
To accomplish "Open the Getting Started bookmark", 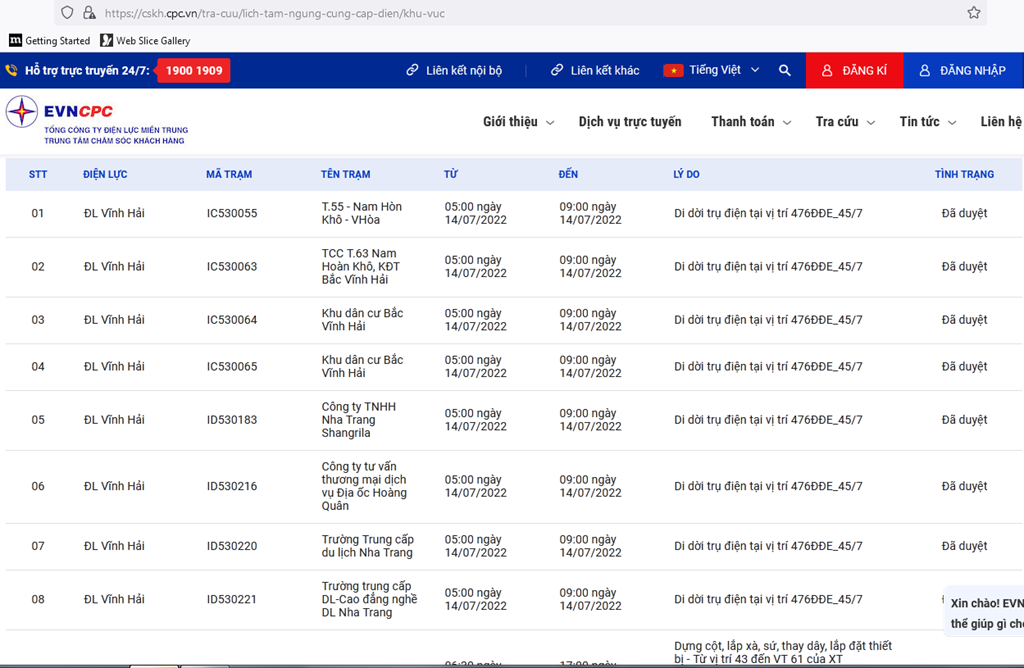I will point(49,41).
